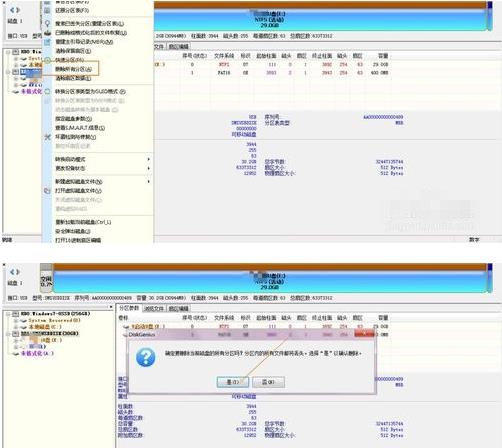Click the rebuild MBR icon in the context menu
The height and width of the screenshot is (448, 502).
(47, 42)
